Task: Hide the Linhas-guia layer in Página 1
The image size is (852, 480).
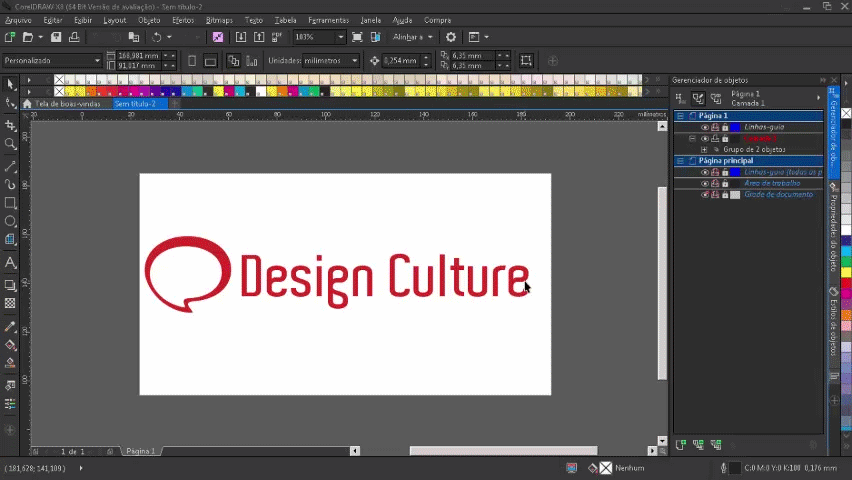Action: point(704,127)
